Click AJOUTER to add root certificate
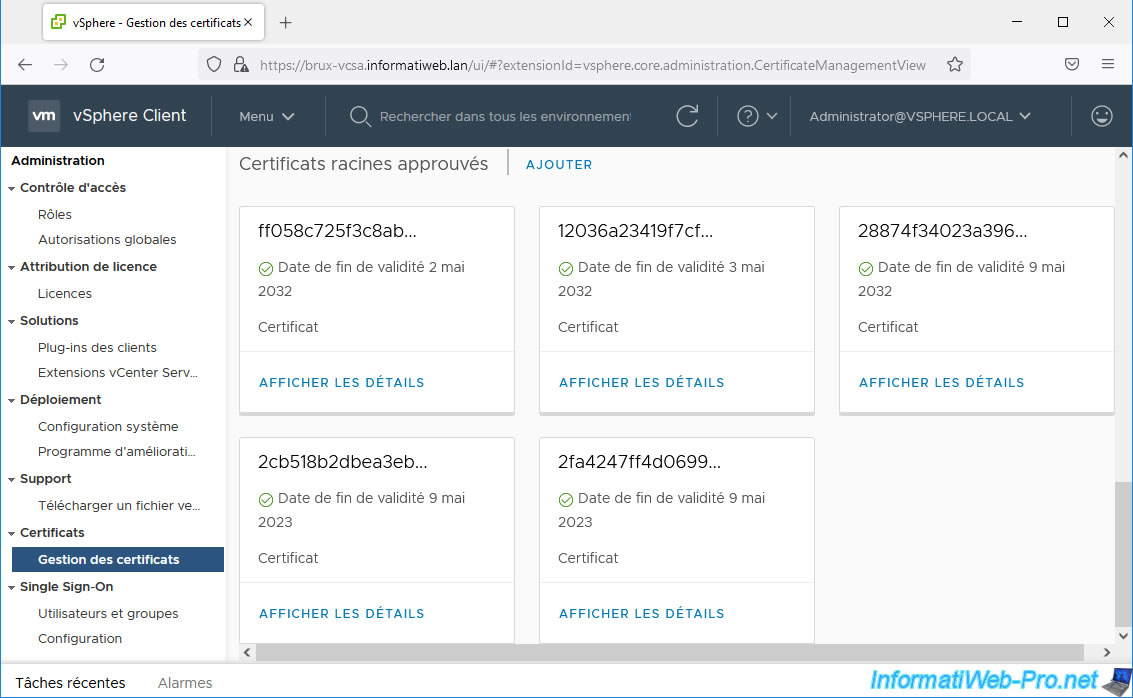The width and height of the screenshot is (1133, 698). 559,164
